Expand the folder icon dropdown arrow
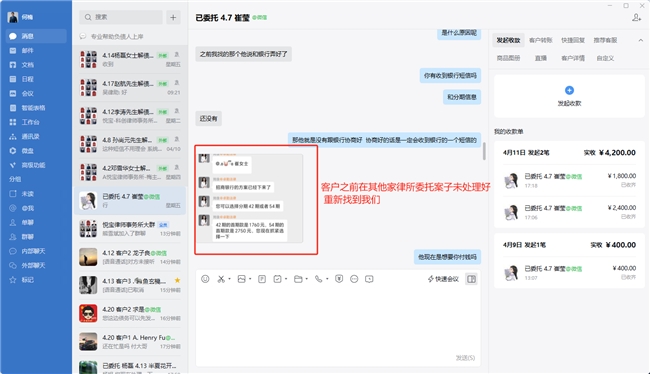 click(x=306, y=279)
